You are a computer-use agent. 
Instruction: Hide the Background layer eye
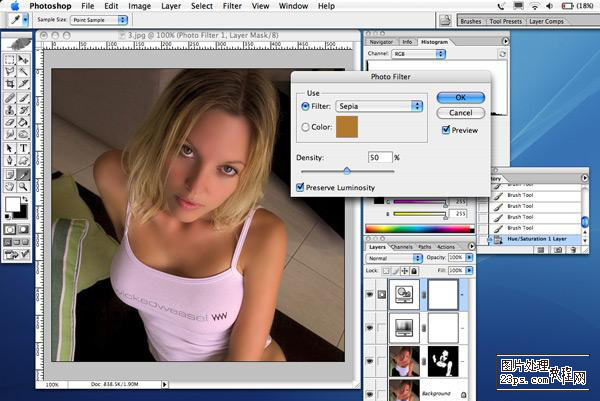click(370, 394)
